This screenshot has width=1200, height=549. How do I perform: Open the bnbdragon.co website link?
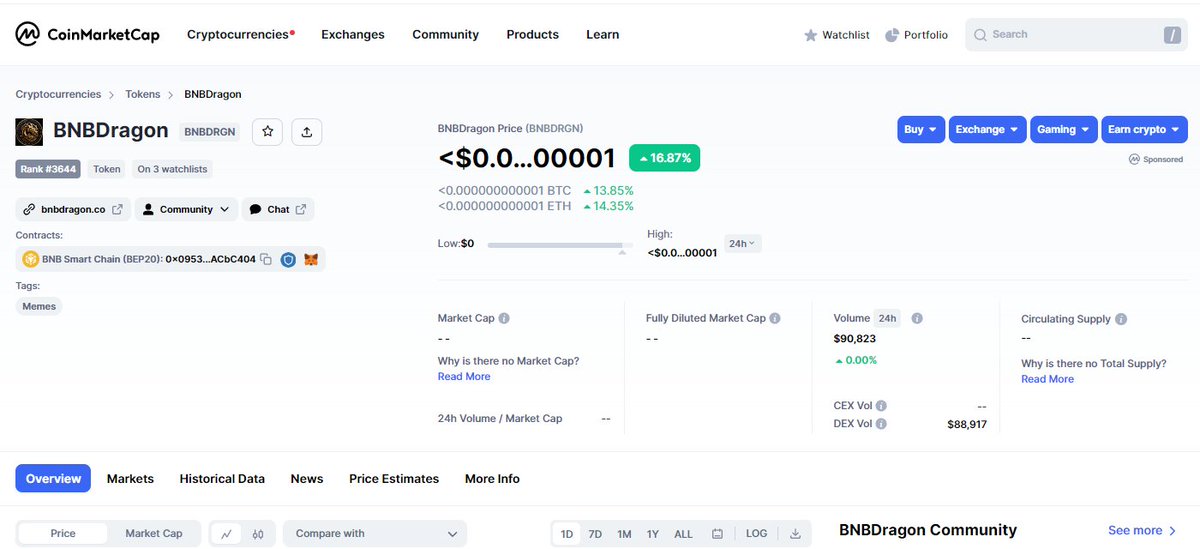click(73, 209)
